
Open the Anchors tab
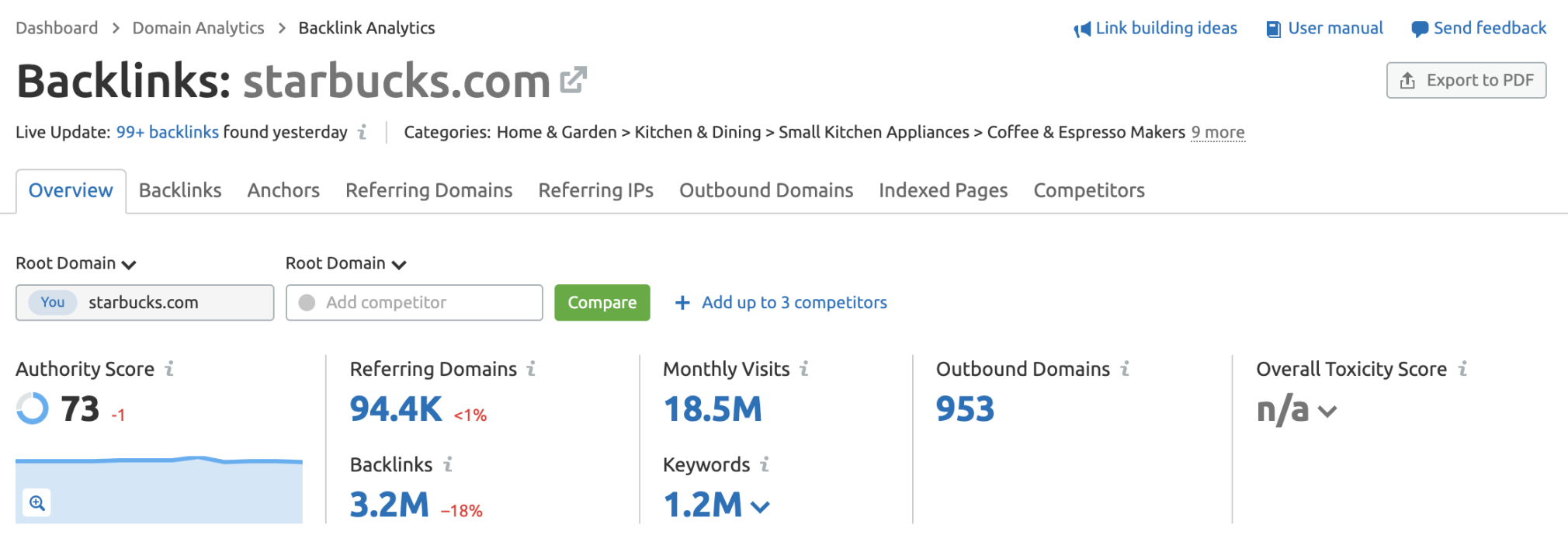pyautogui.click(x=283, y=190)
